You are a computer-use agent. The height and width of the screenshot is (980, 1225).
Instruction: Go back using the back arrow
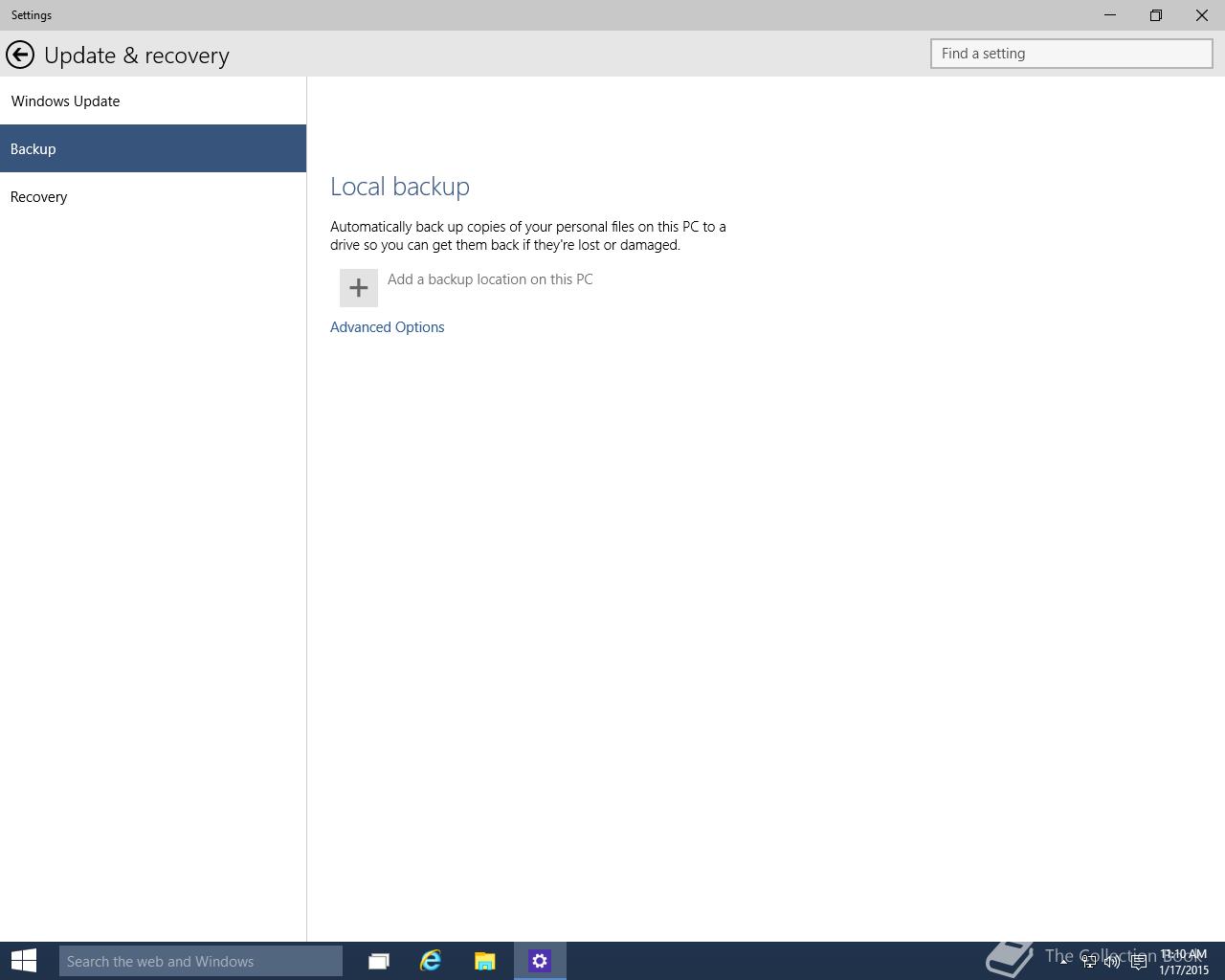[20, 56]
